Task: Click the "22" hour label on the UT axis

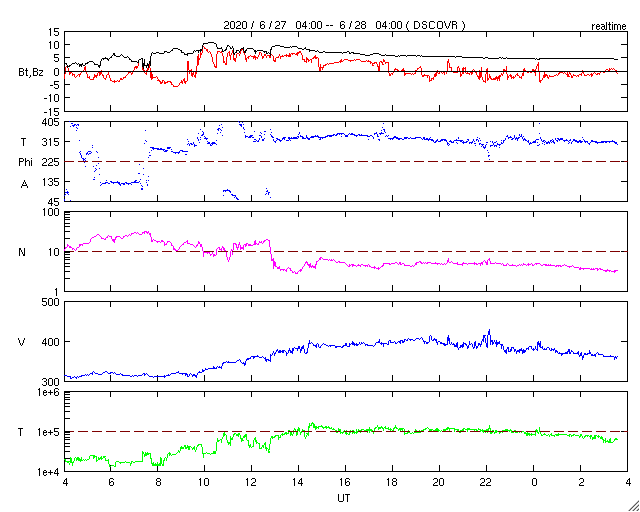Action: (486, 481)
